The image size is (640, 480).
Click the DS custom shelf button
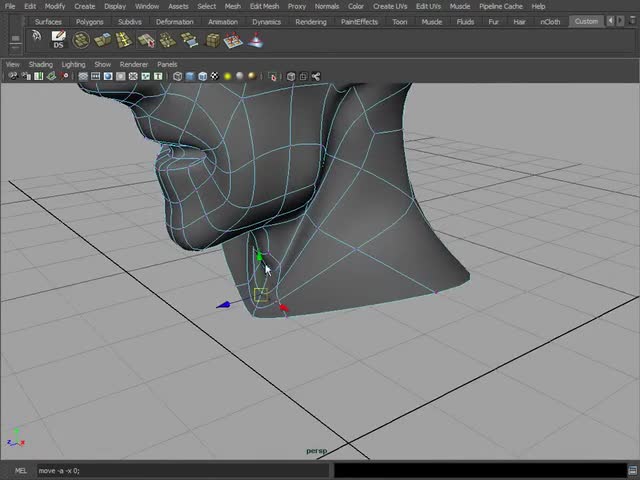(58, 40)
